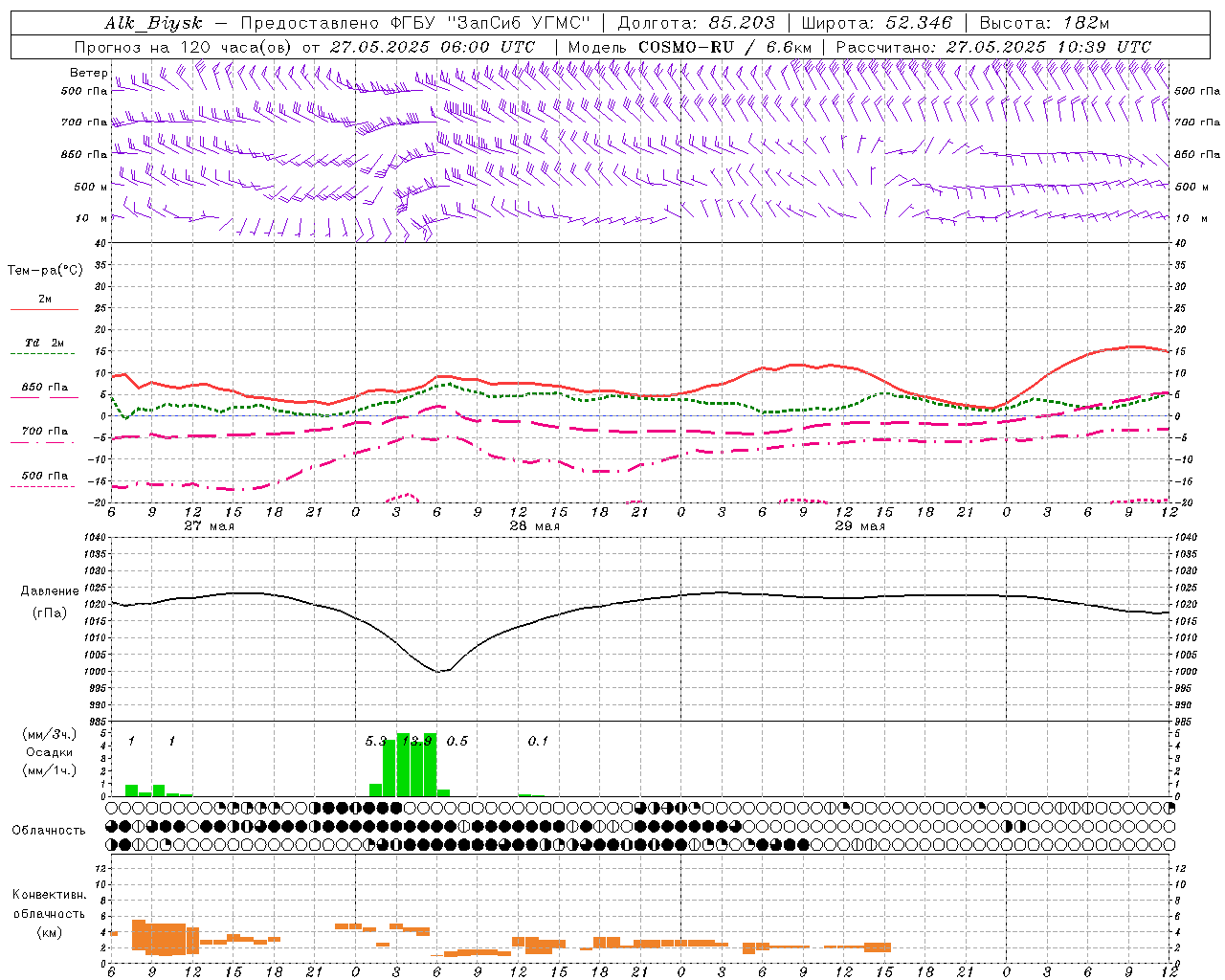Viewport: 1225px width, 980px height.
Task: Click the 850 гПа temperature legend entry
Action: (x=45, y=388)
